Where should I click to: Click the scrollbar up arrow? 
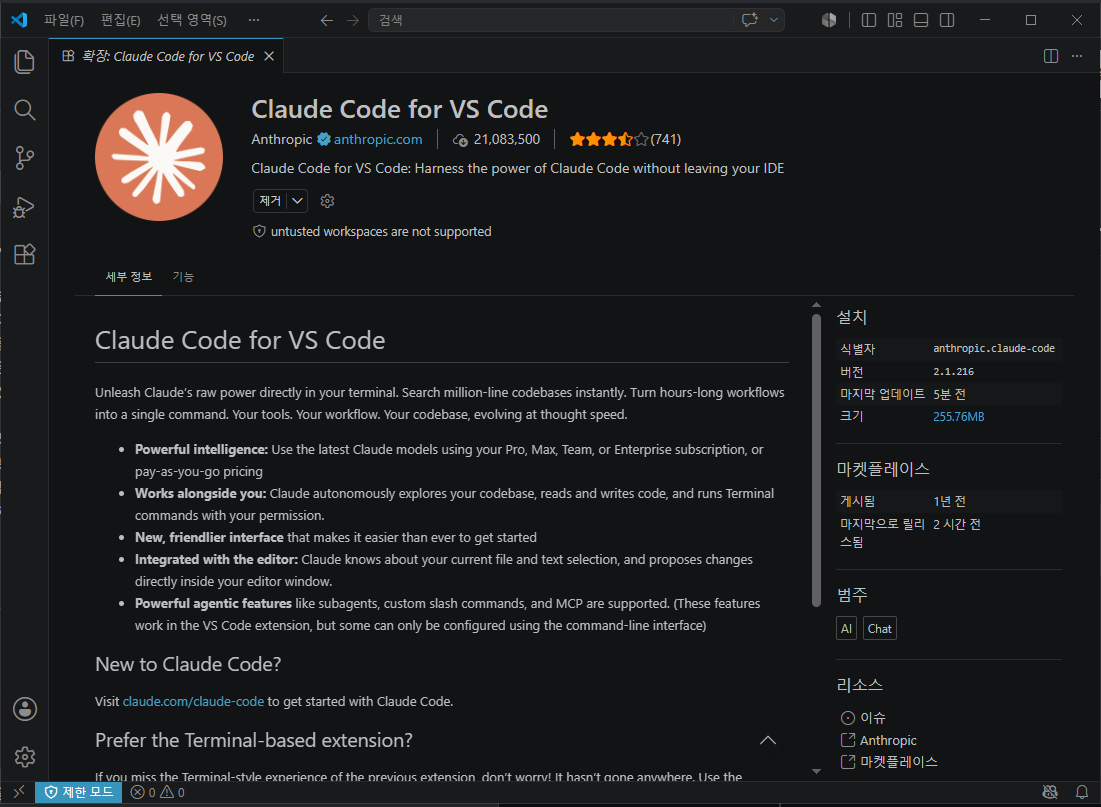[x=816, y=305]
